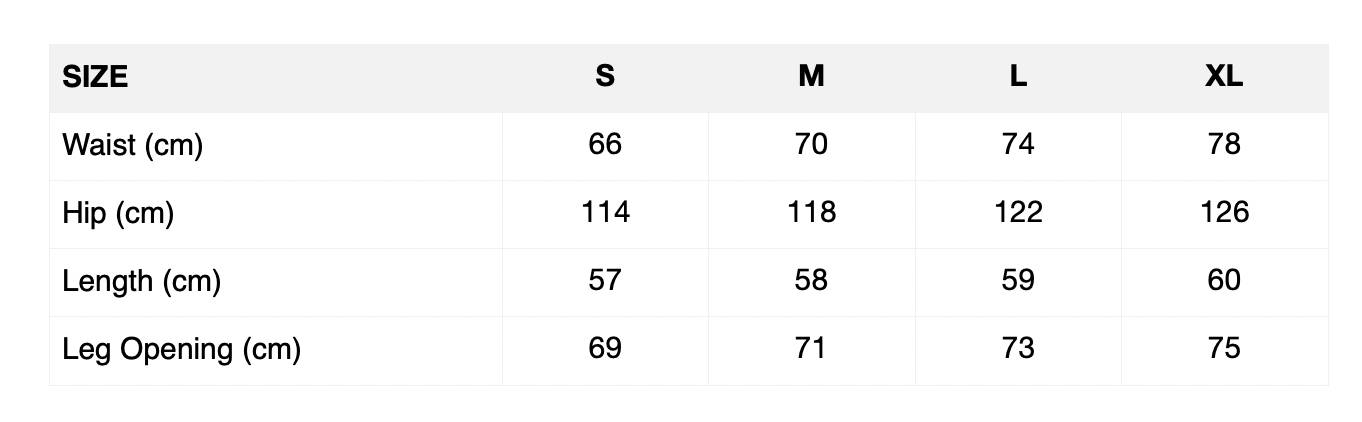Click the Leg Opening (cm) row label

pos(181,349)
